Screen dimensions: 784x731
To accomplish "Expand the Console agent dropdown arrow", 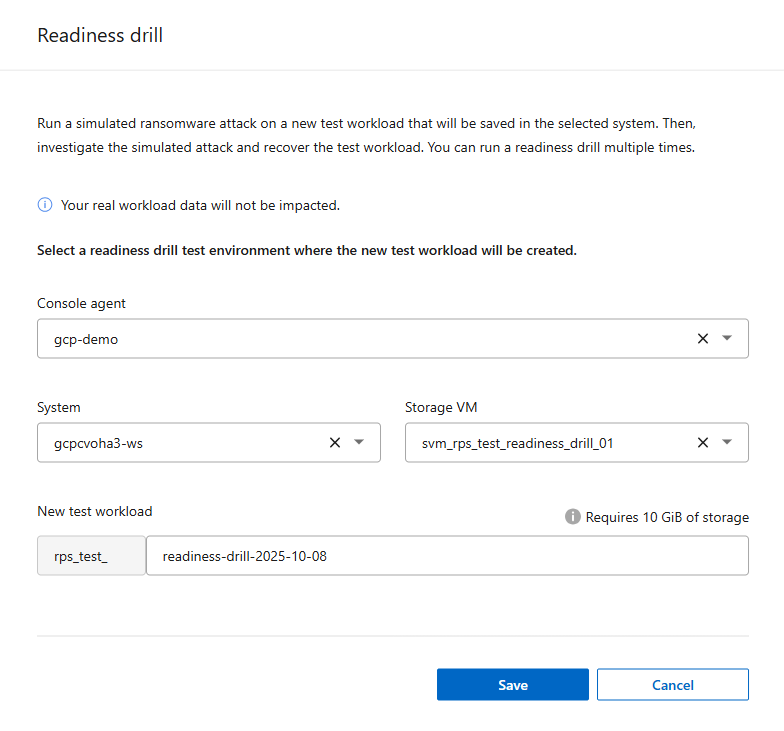I will point(727,339).
